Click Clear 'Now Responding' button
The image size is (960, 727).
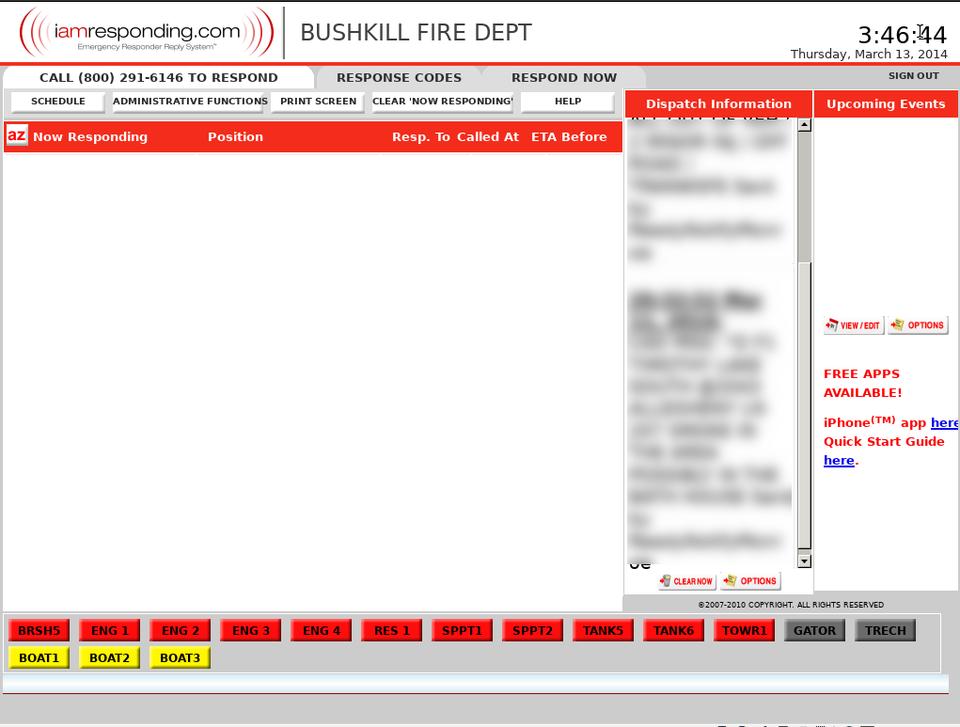(x=442, y=101)
